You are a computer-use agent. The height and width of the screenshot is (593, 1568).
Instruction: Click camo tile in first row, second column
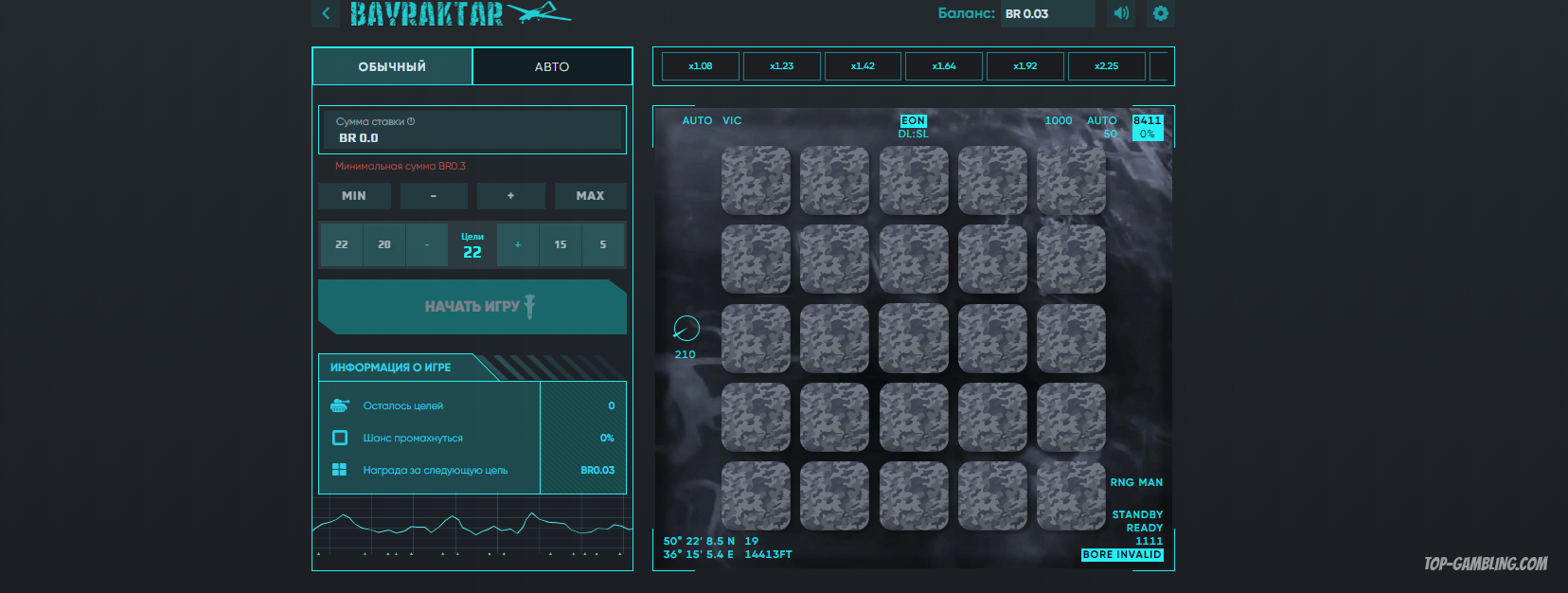pyautogui.click(x=835, y=180)
